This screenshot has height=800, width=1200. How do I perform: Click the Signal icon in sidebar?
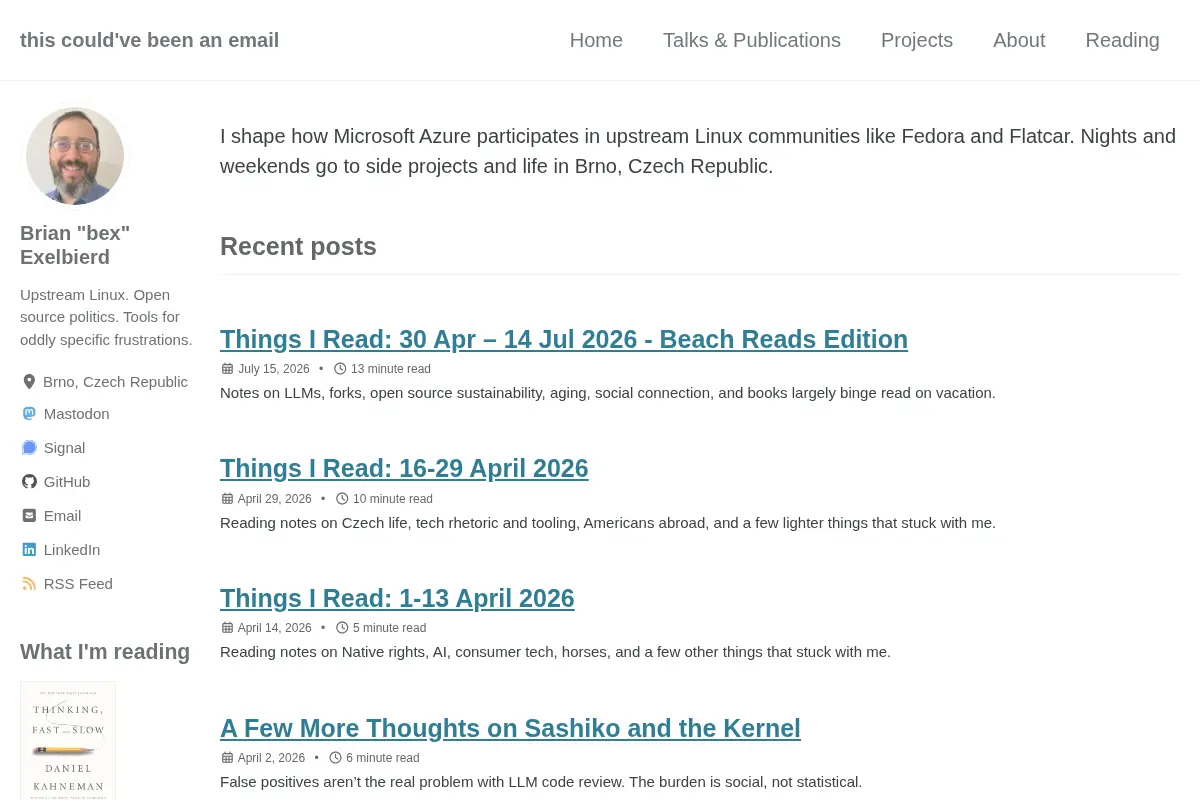(x=29, y=448)
